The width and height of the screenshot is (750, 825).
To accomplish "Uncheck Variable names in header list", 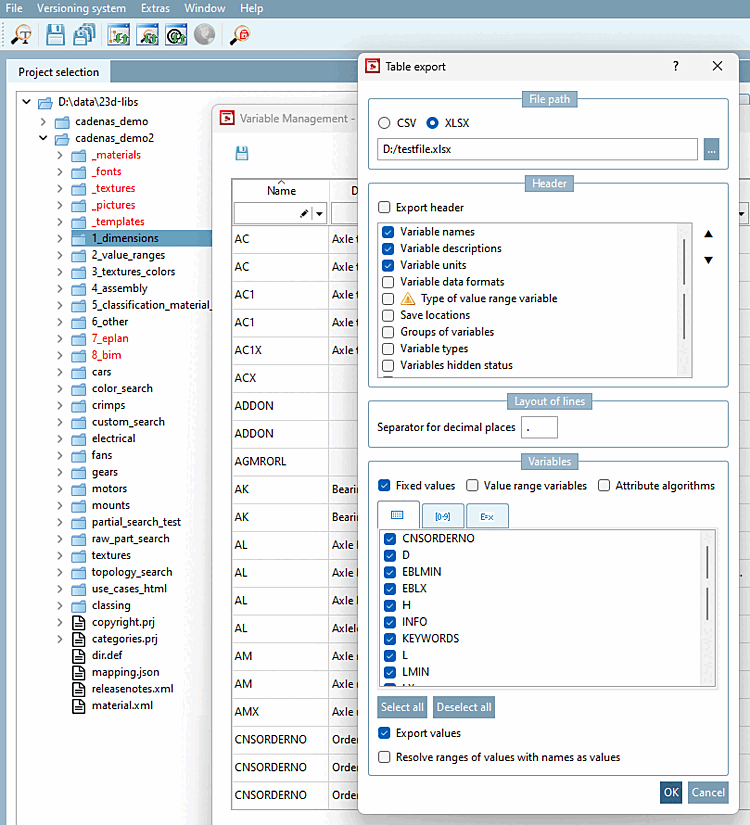I will [x=388, y=232].
